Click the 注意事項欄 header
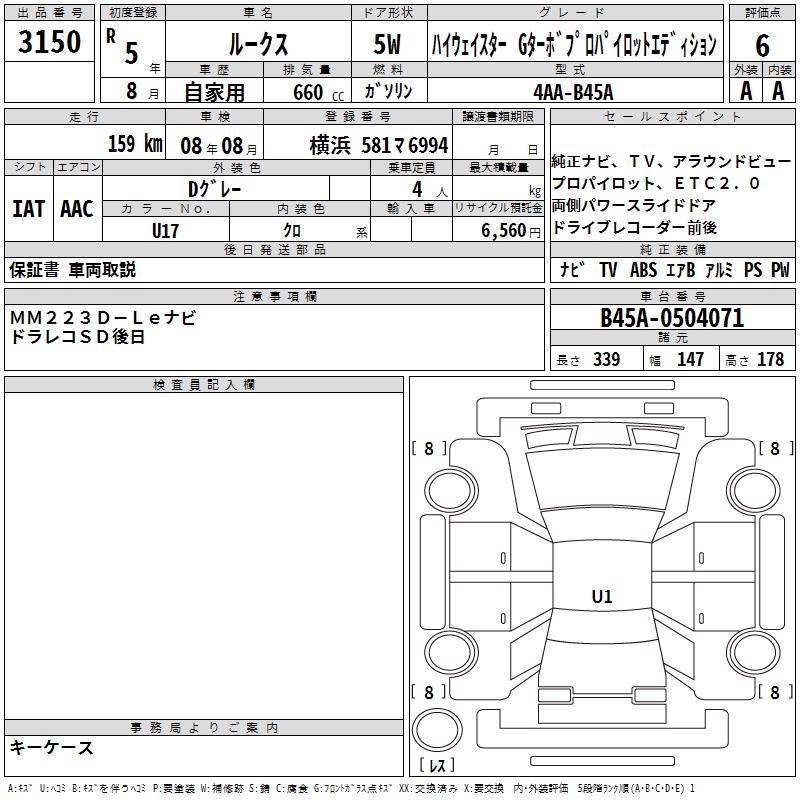Screen dimensions: 800x800 point(274,296)
